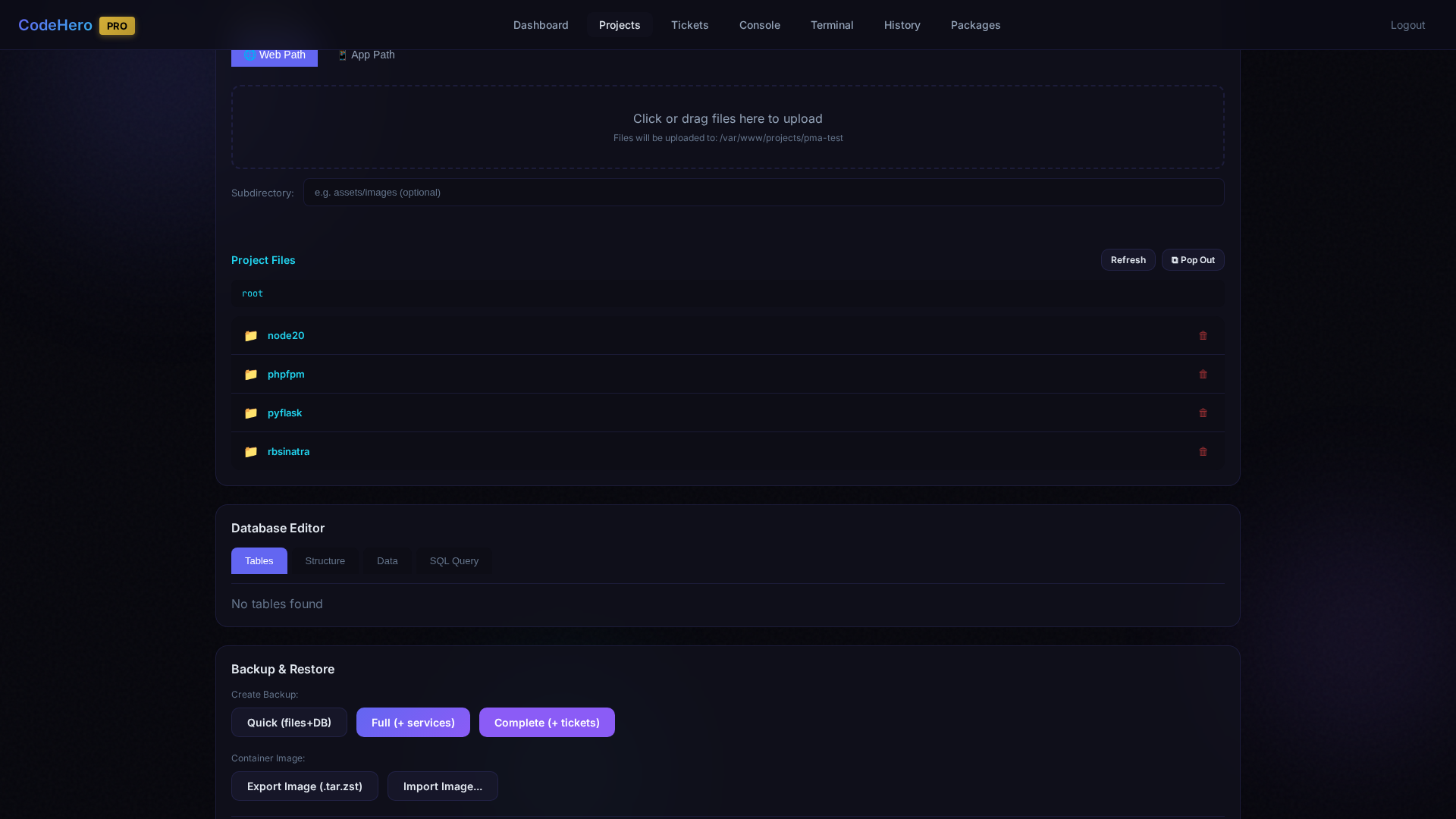The image size is (1456, 819).
Task: Click the pyflask folder icon
Action: tap(251, 413)
